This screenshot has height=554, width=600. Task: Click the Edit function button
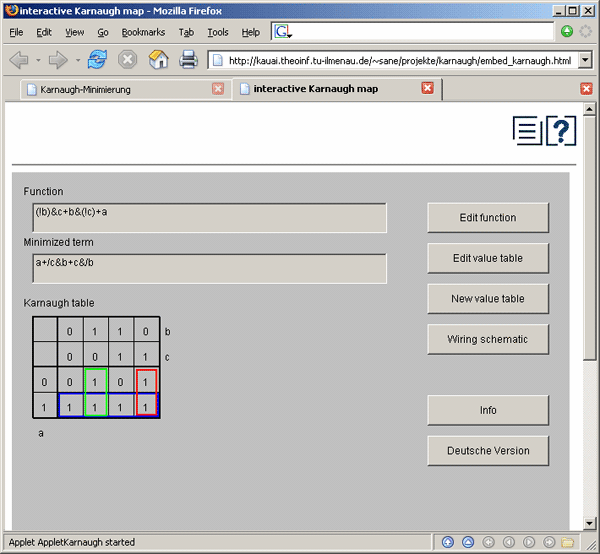pos(488,218)
